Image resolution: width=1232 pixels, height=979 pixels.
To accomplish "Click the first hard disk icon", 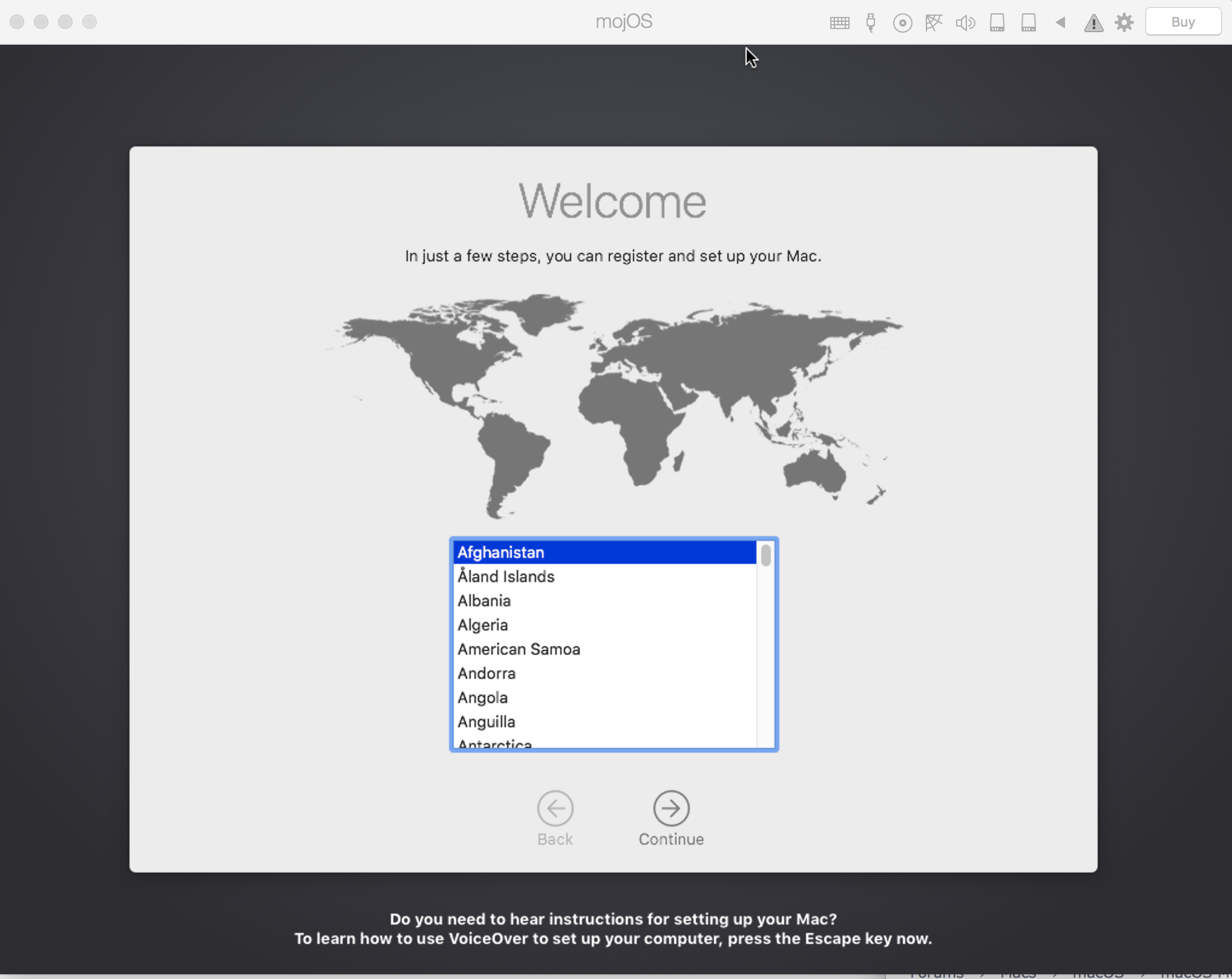I will point(997,23).
